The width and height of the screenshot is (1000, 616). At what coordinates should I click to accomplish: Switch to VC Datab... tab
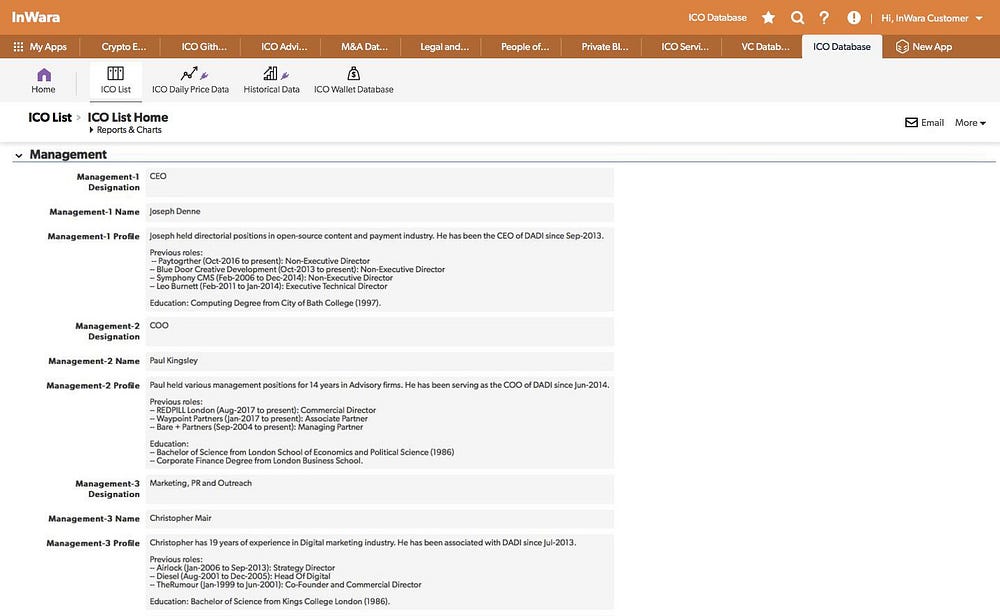[765, 47]
